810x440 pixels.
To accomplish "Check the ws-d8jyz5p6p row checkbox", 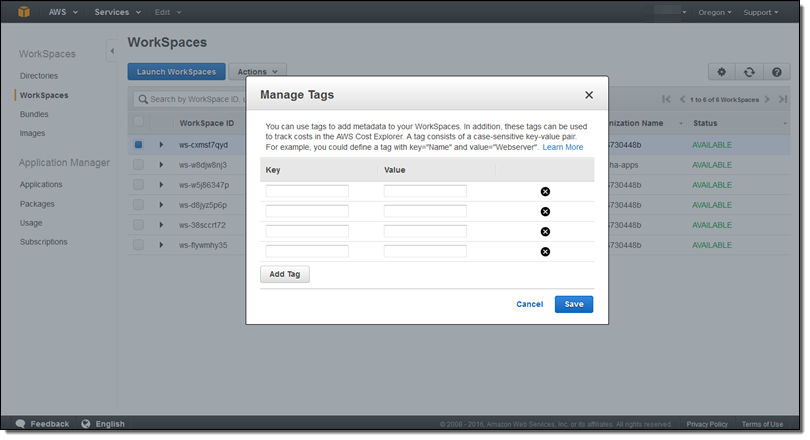I will point(138,205).
